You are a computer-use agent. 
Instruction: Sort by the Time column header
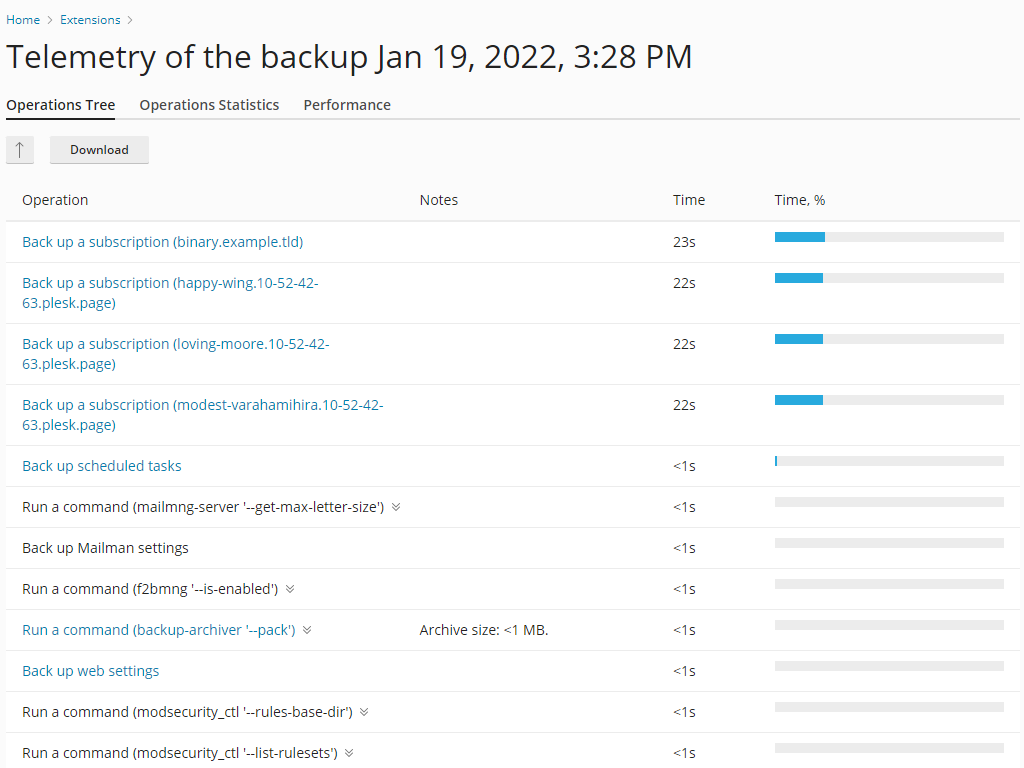tap(688, 199)
